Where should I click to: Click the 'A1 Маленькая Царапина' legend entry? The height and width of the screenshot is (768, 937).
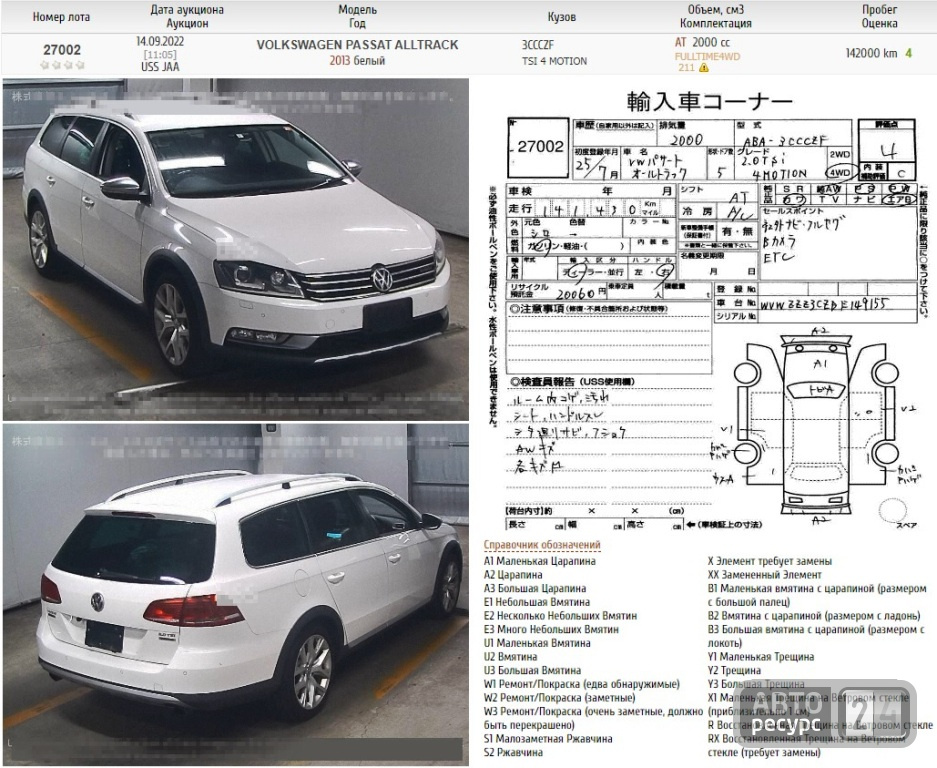click(x=540, y=561)
